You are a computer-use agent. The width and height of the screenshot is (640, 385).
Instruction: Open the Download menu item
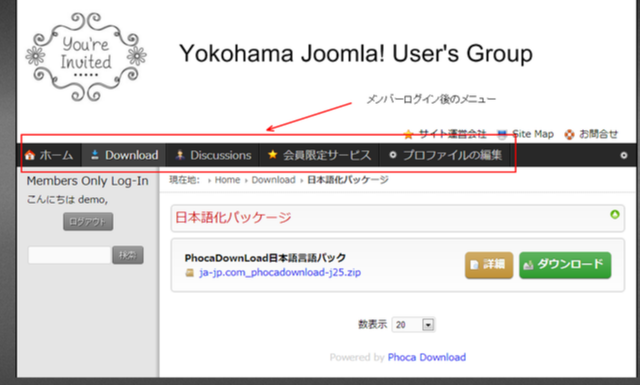(124, 155)
